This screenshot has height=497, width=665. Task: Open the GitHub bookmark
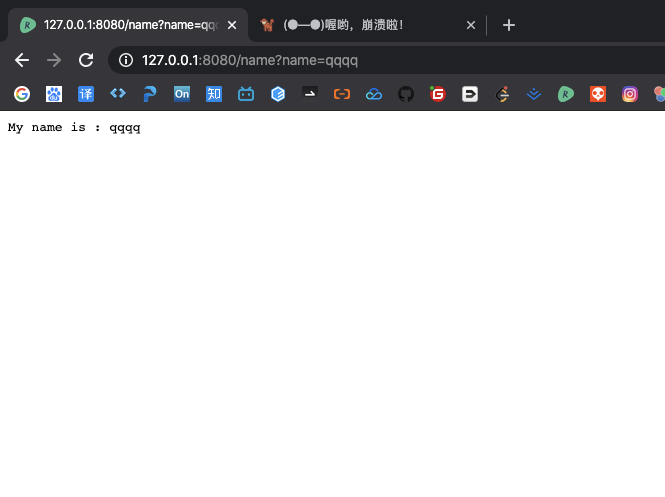point(406,94)
